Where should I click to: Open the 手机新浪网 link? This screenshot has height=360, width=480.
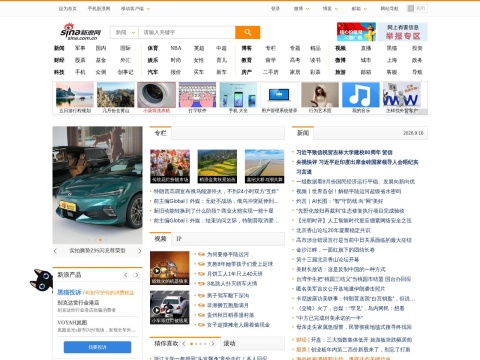coord(99,9)
